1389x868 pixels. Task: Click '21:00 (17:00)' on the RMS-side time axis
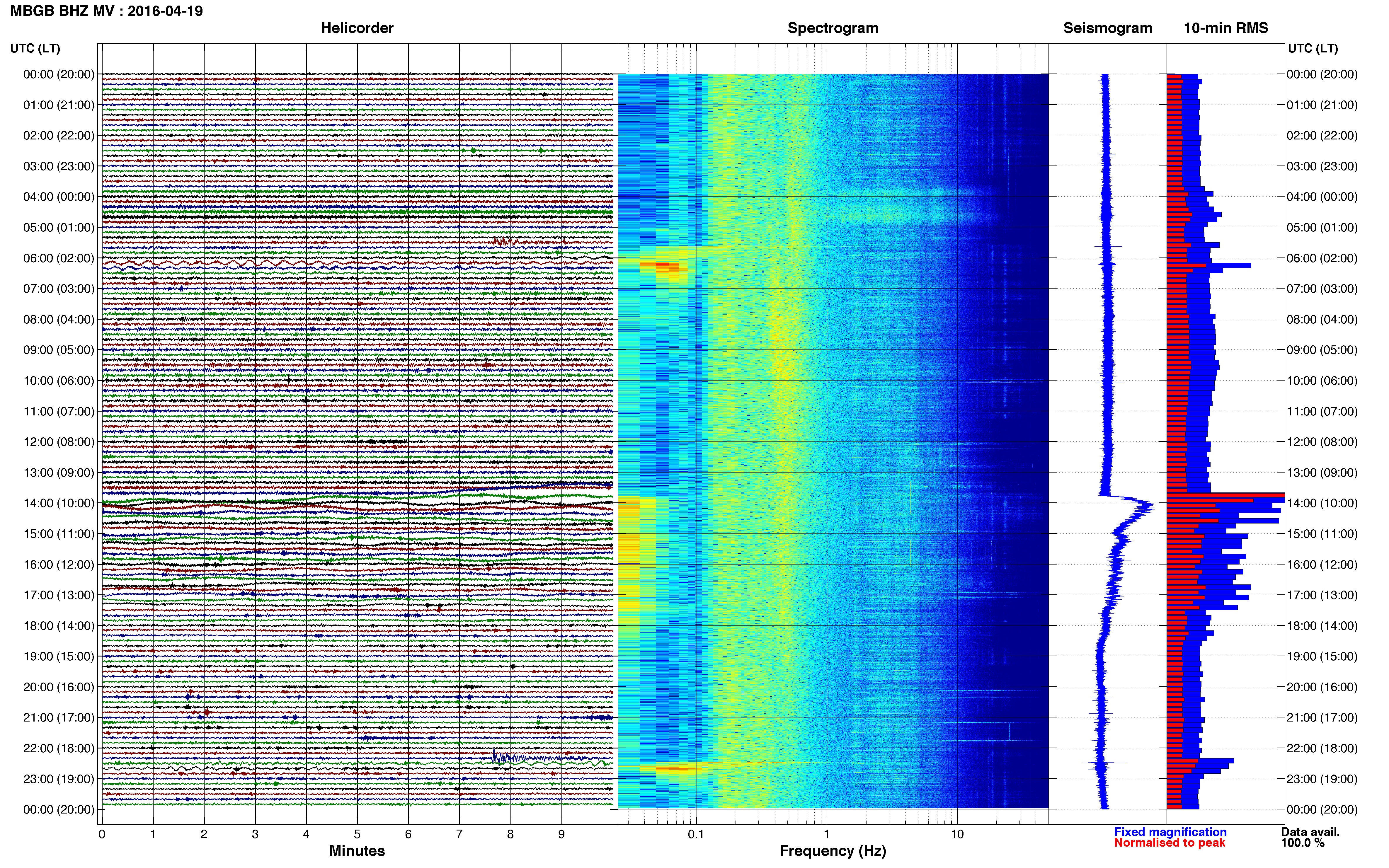coord(1322,718)
